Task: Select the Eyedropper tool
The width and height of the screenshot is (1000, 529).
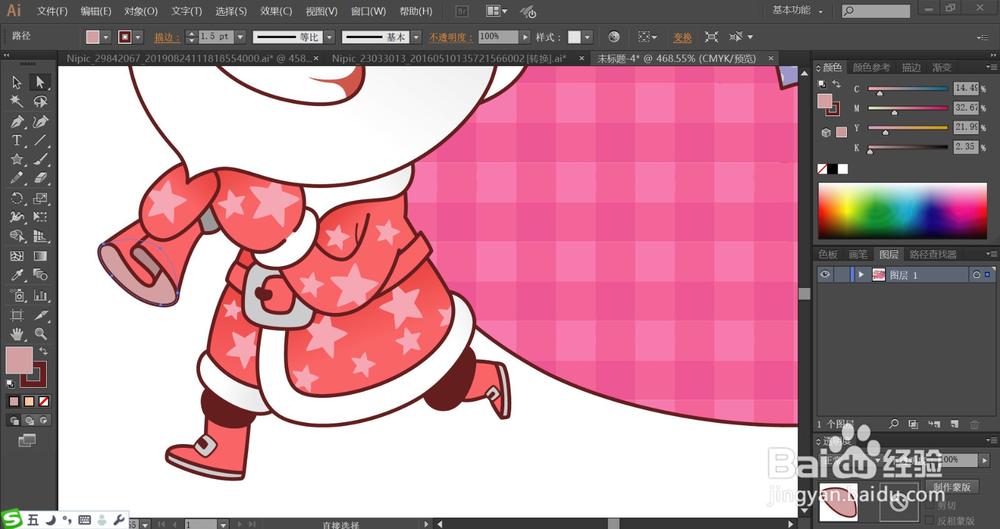Action: 17,276
